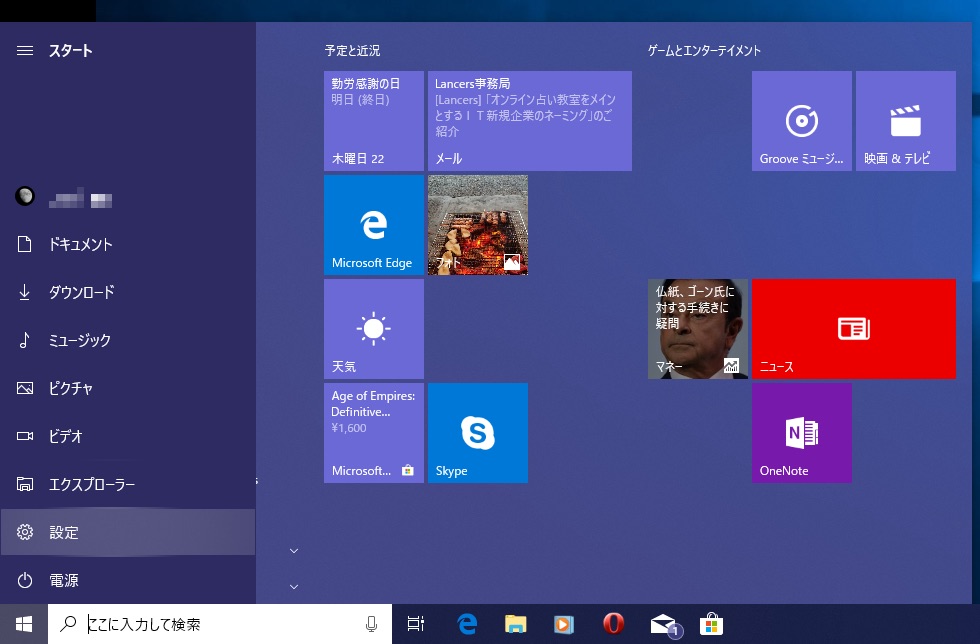Open the 天気 weather tile

tap(374, 329)
